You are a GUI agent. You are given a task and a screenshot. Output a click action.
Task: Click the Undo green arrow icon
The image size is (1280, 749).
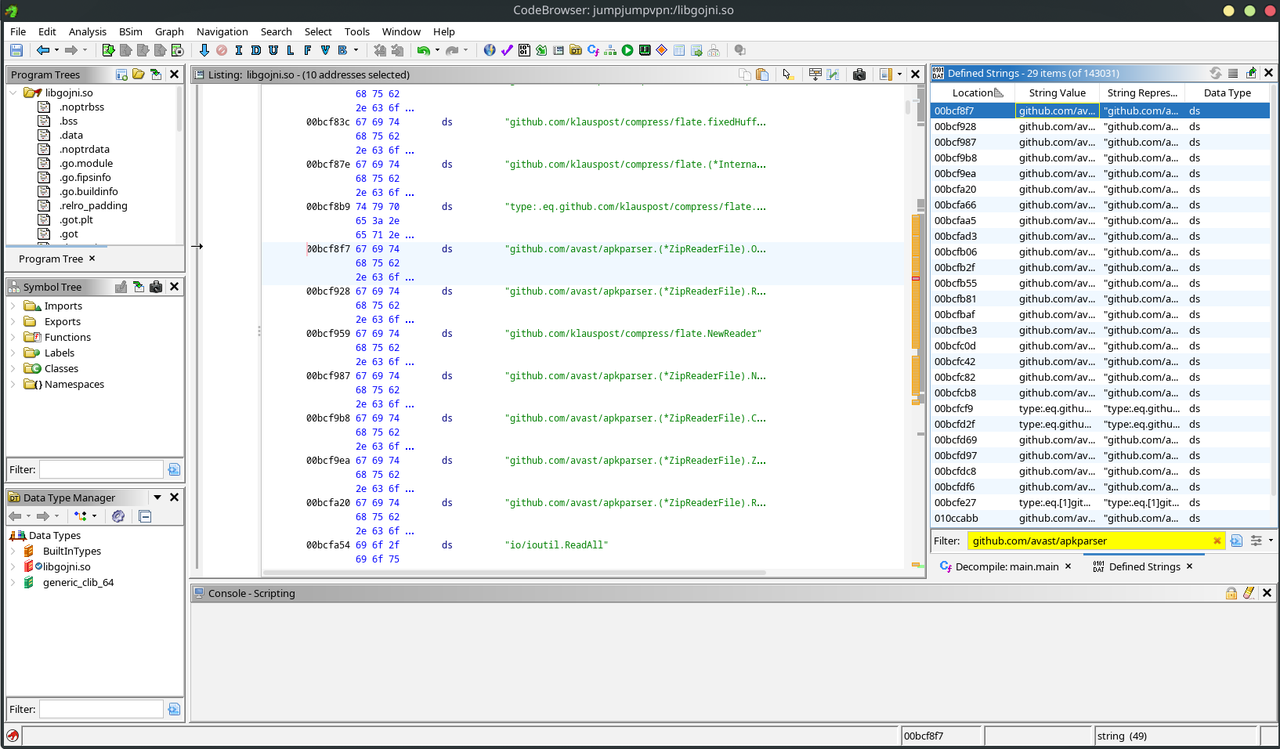pos(424,50)
